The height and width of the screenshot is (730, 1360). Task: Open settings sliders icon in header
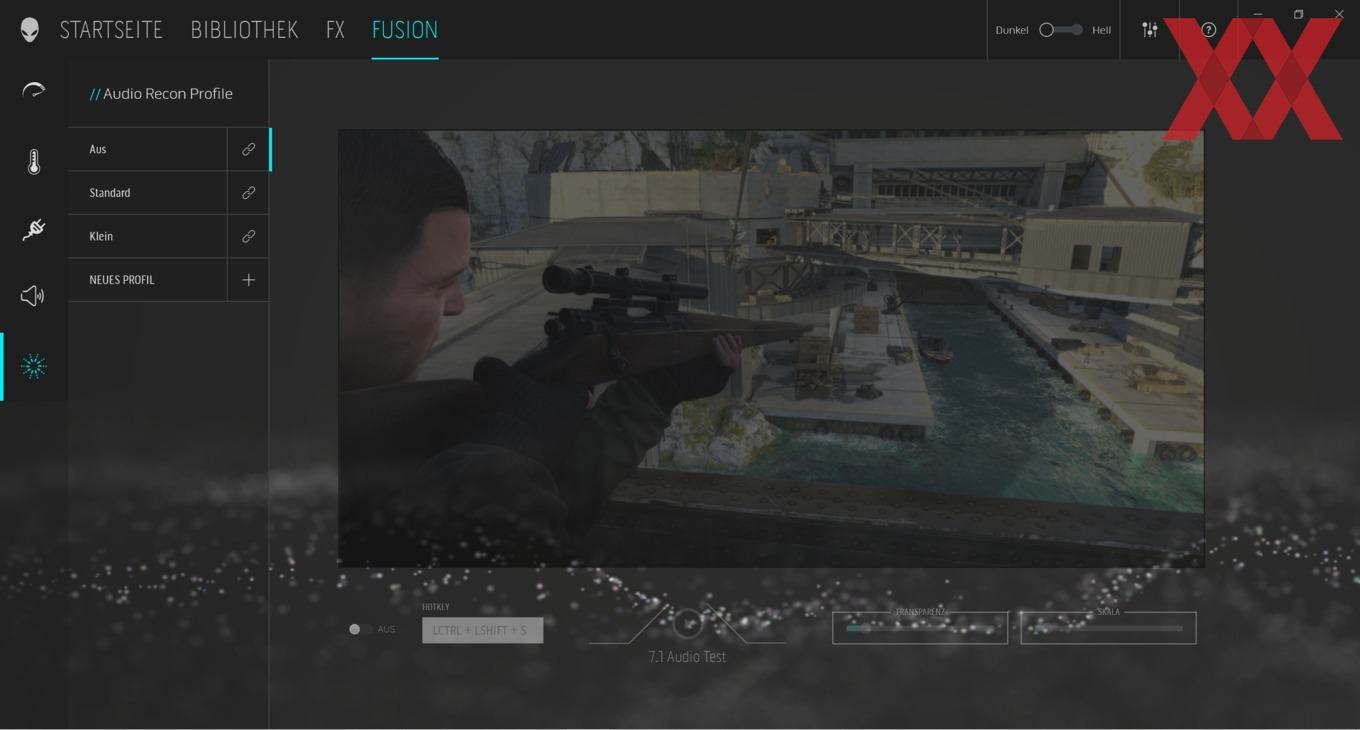[1150, 30]
